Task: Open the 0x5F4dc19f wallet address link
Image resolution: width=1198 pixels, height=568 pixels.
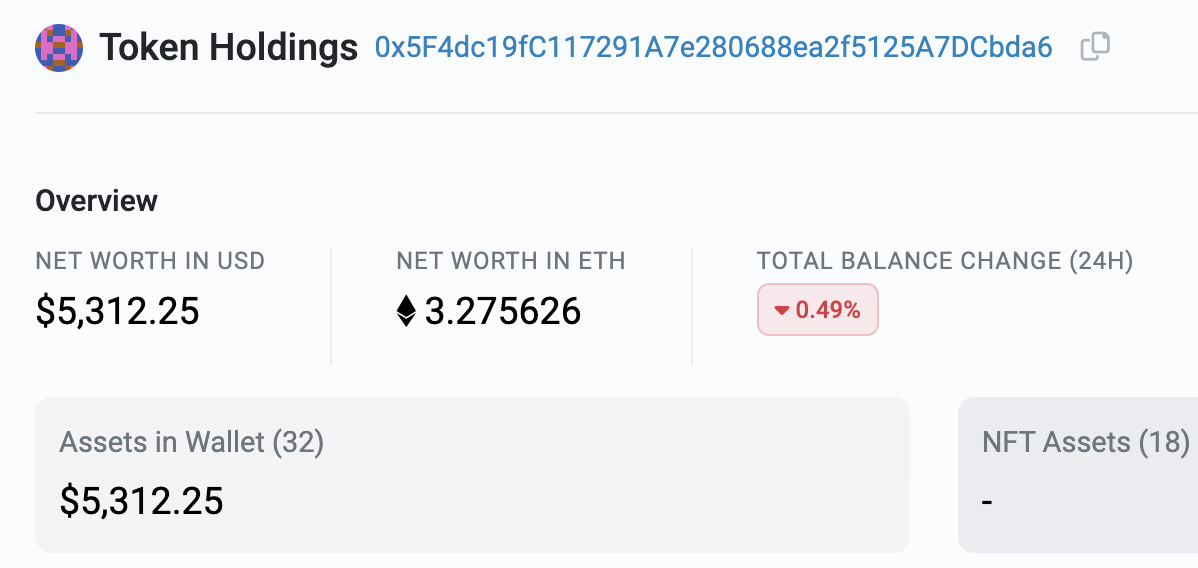Action: pos(714,47)
